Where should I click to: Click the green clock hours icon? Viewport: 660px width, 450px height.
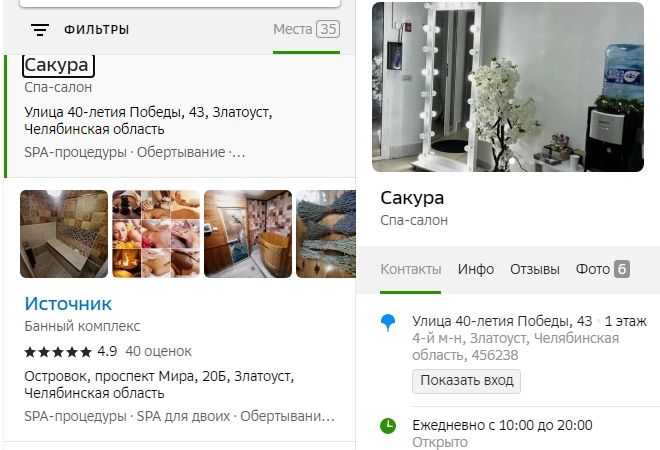coord(388,426)
